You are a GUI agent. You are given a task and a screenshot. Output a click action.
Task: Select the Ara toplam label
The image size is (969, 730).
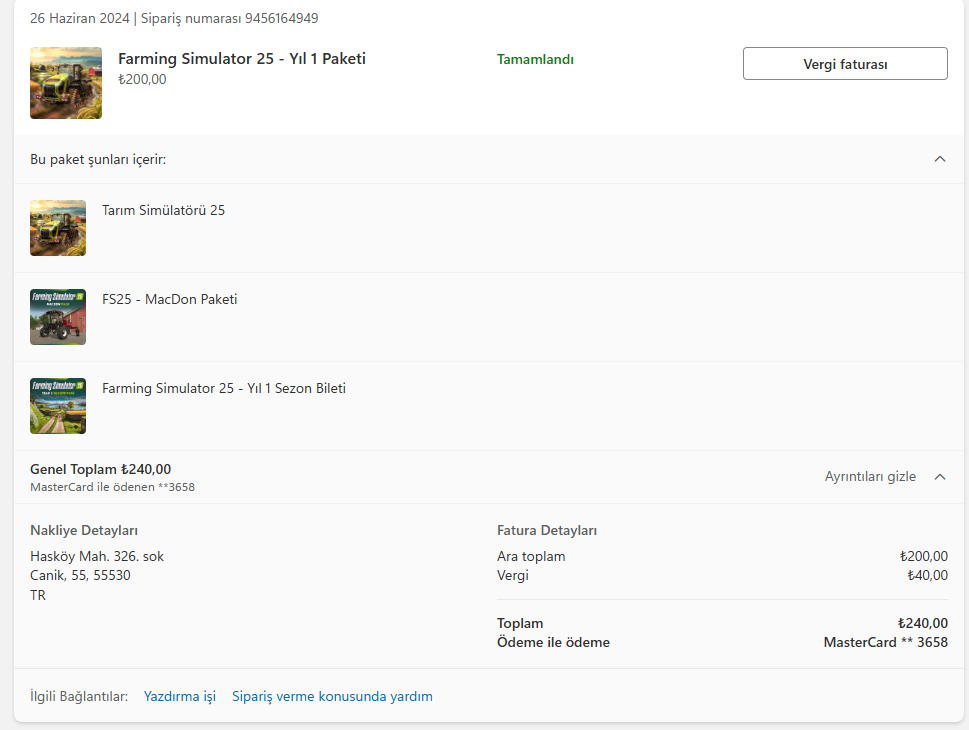pyautogui.click(x=531, y=556)
